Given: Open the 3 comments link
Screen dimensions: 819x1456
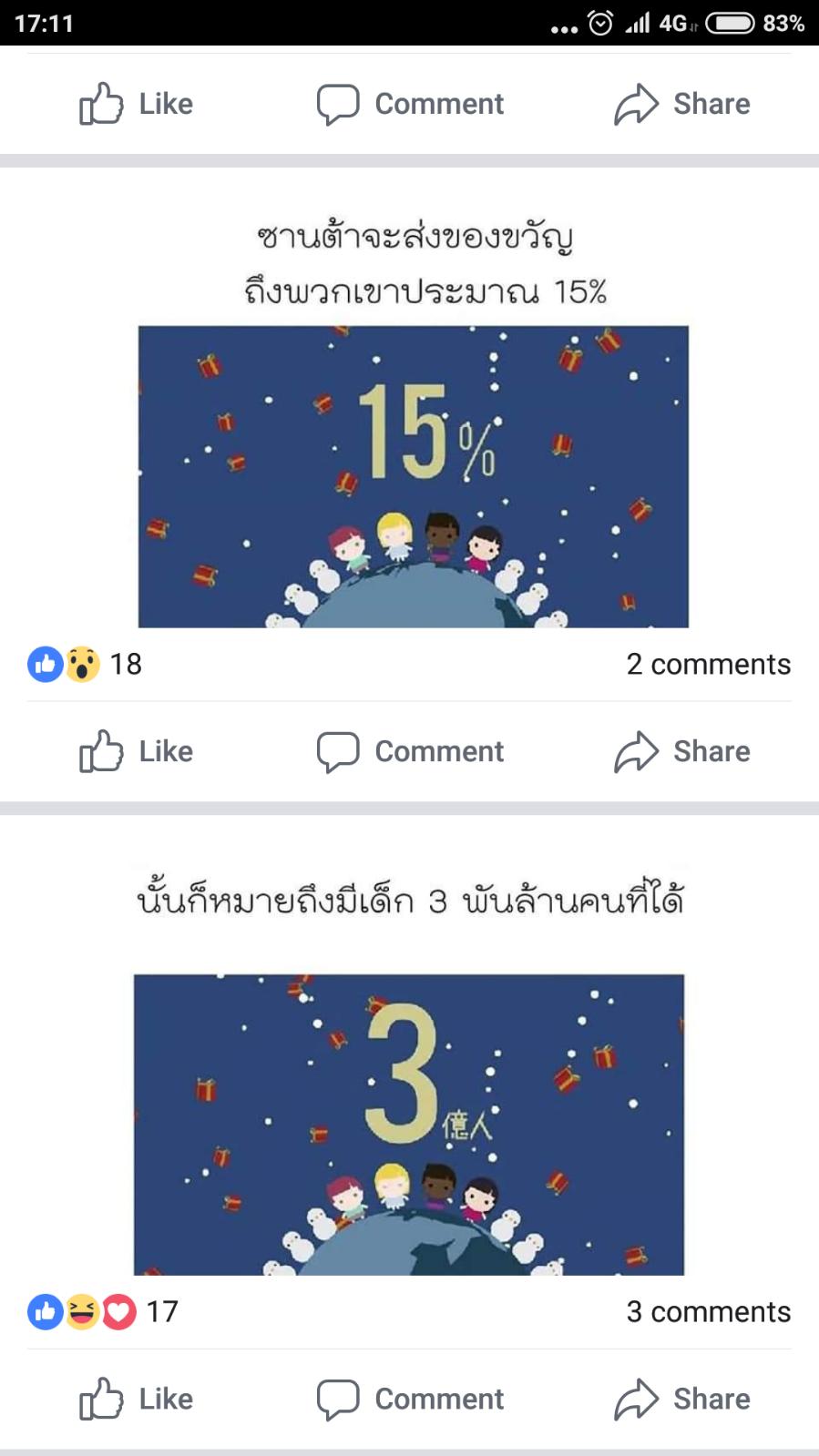Looking at the screenshot, I should click(x=708, y=1311).
